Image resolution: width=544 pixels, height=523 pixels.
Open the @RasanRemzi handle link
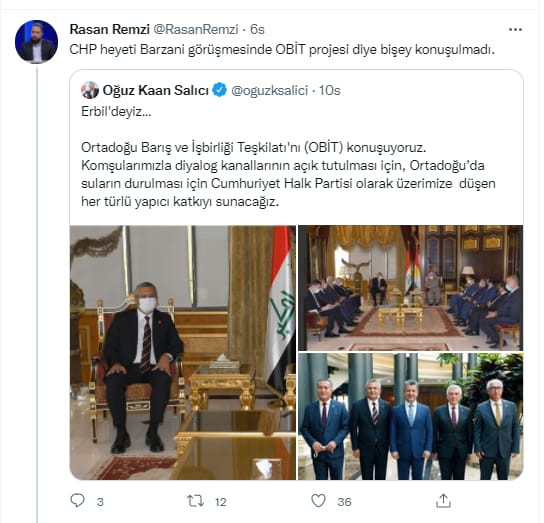(x=196, y=29)
